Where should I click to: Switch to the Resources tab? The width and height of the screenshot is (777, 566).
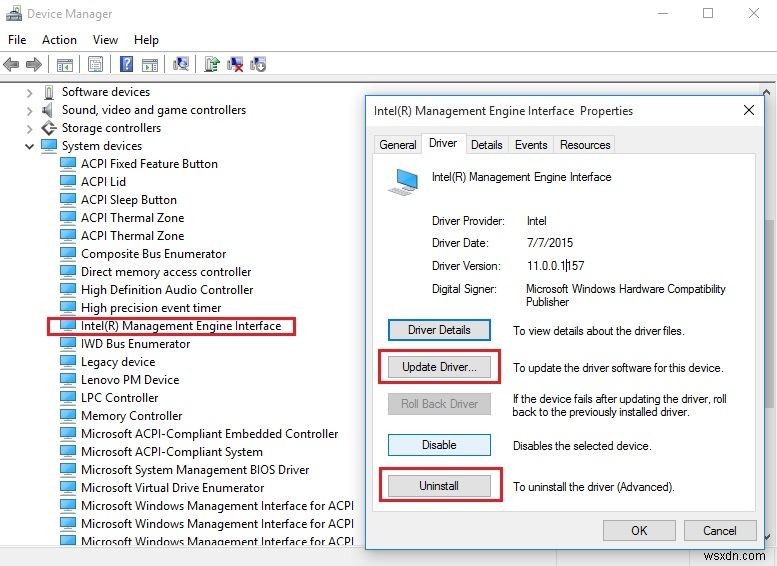tap(585, 145)
